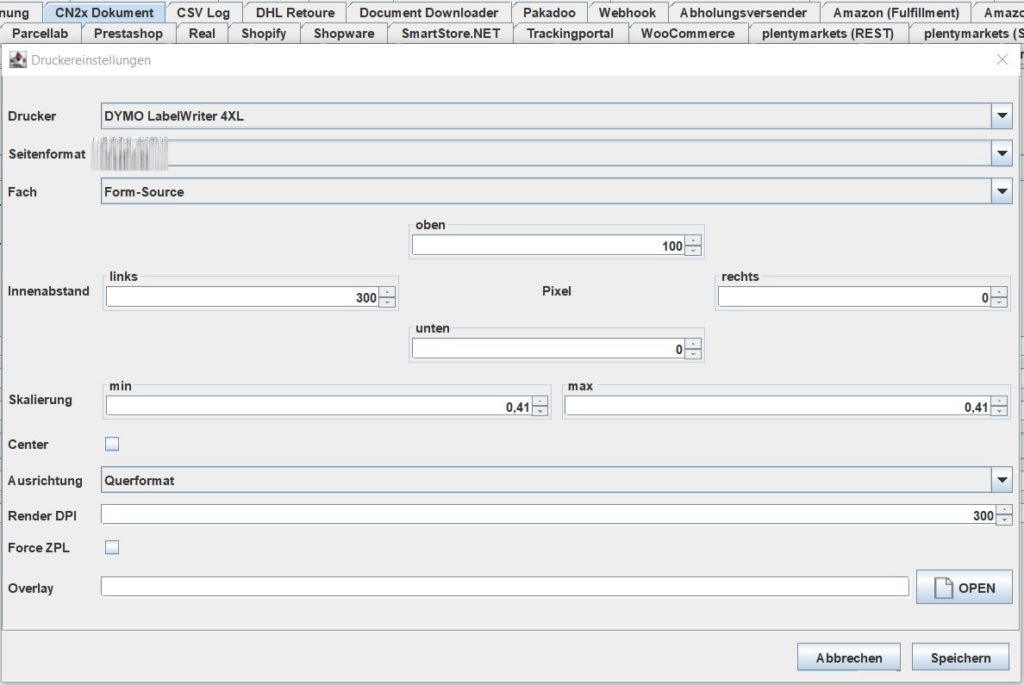Decrease the oben padding value
This screenshot has width=1024, height=685.
693,251
